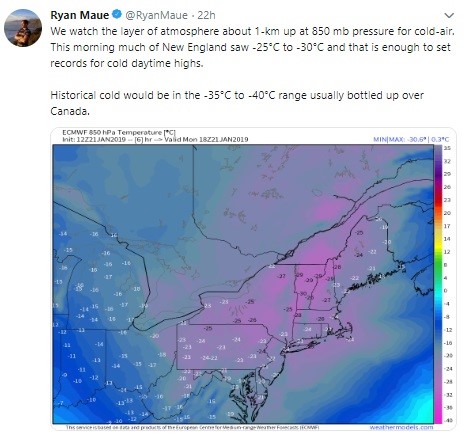Click the blue verified badge icon

coord(117,15)
